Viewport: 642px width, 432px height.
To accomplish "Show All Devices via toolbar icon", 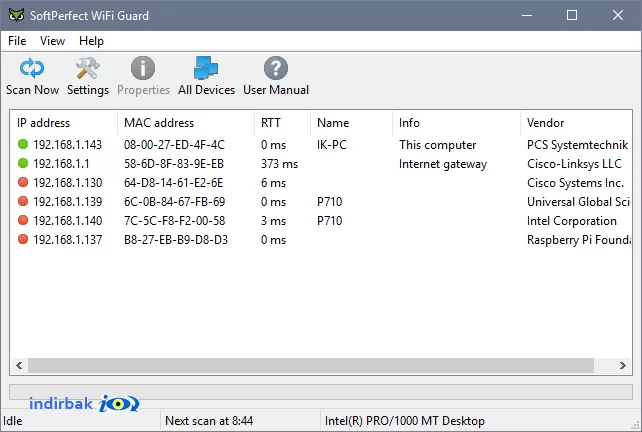I will (x=206, y=68).
